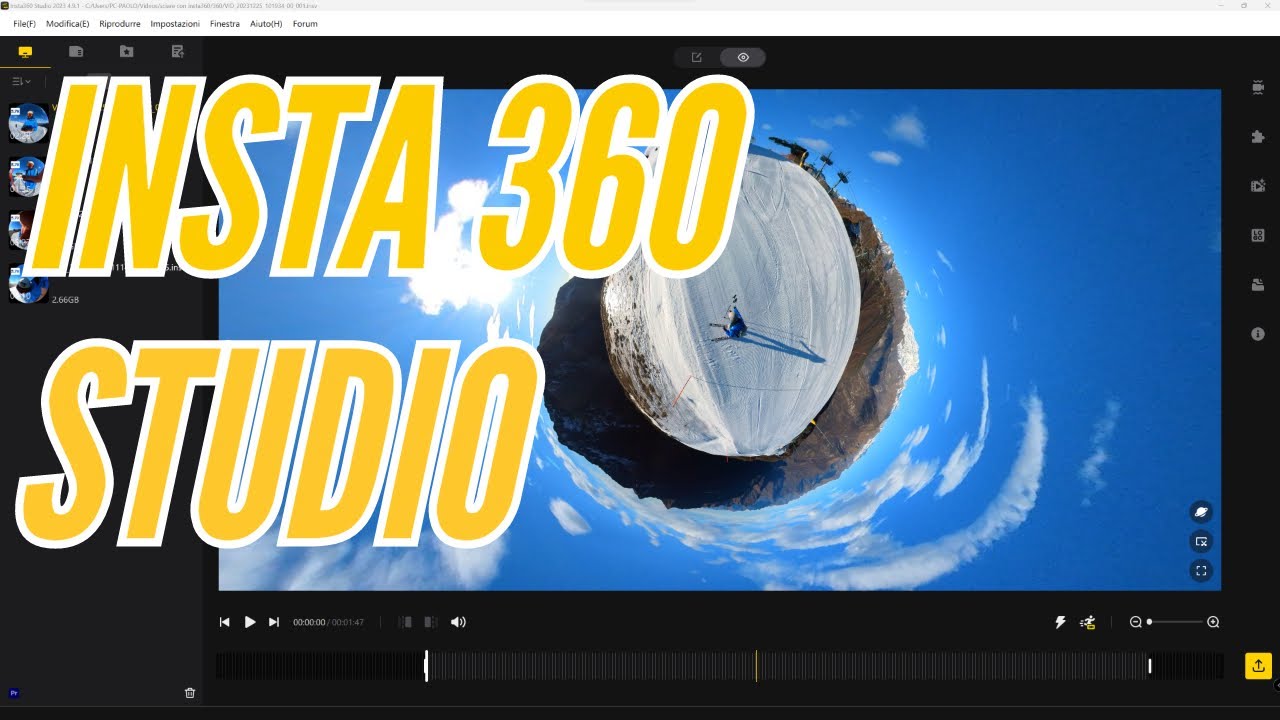This screenshot has height=720, width=1280.
Task: Open the local device media tab
Action: click(25, 52)
